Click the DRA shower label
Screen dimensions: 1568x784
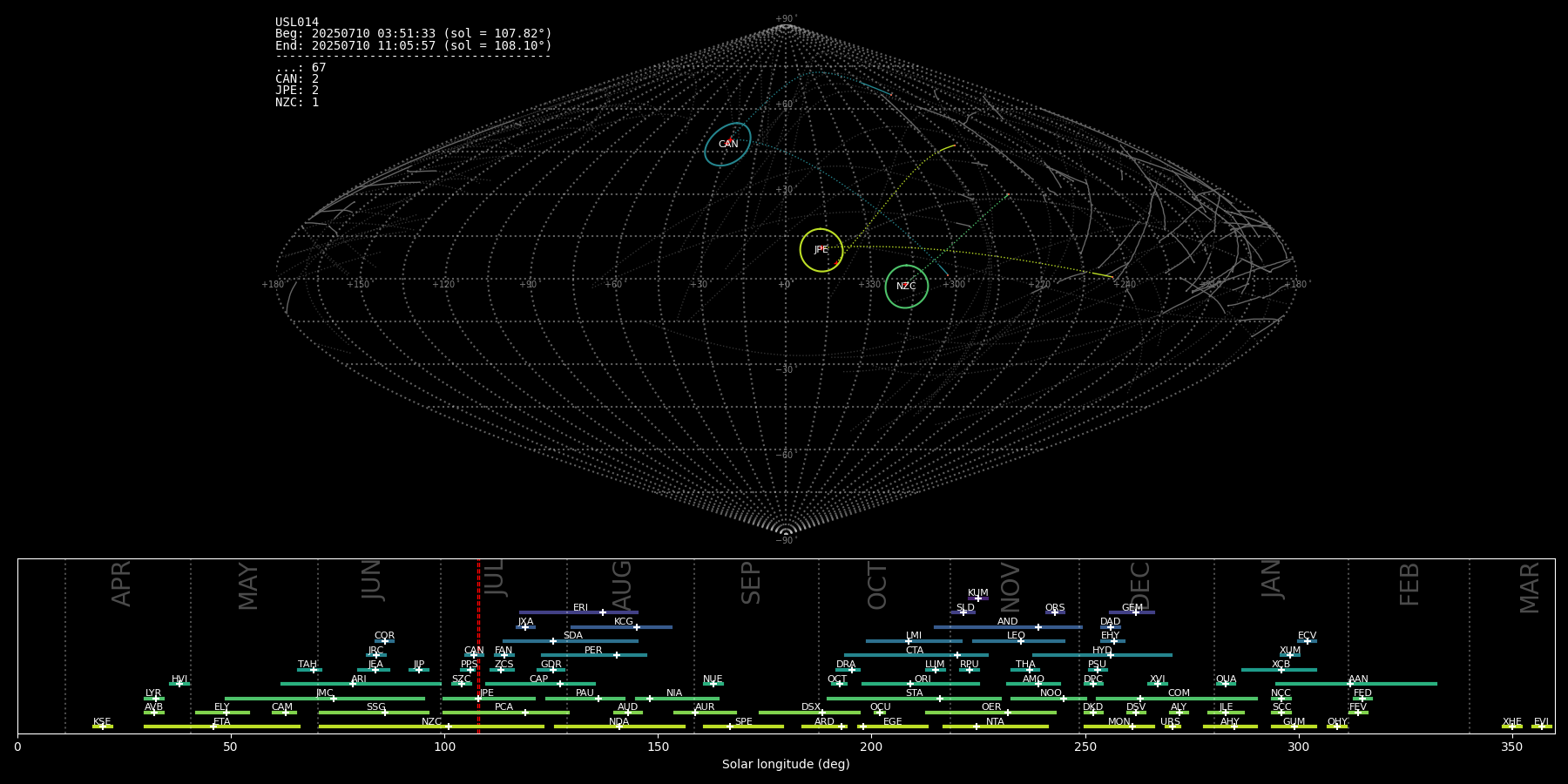point(846,665)
